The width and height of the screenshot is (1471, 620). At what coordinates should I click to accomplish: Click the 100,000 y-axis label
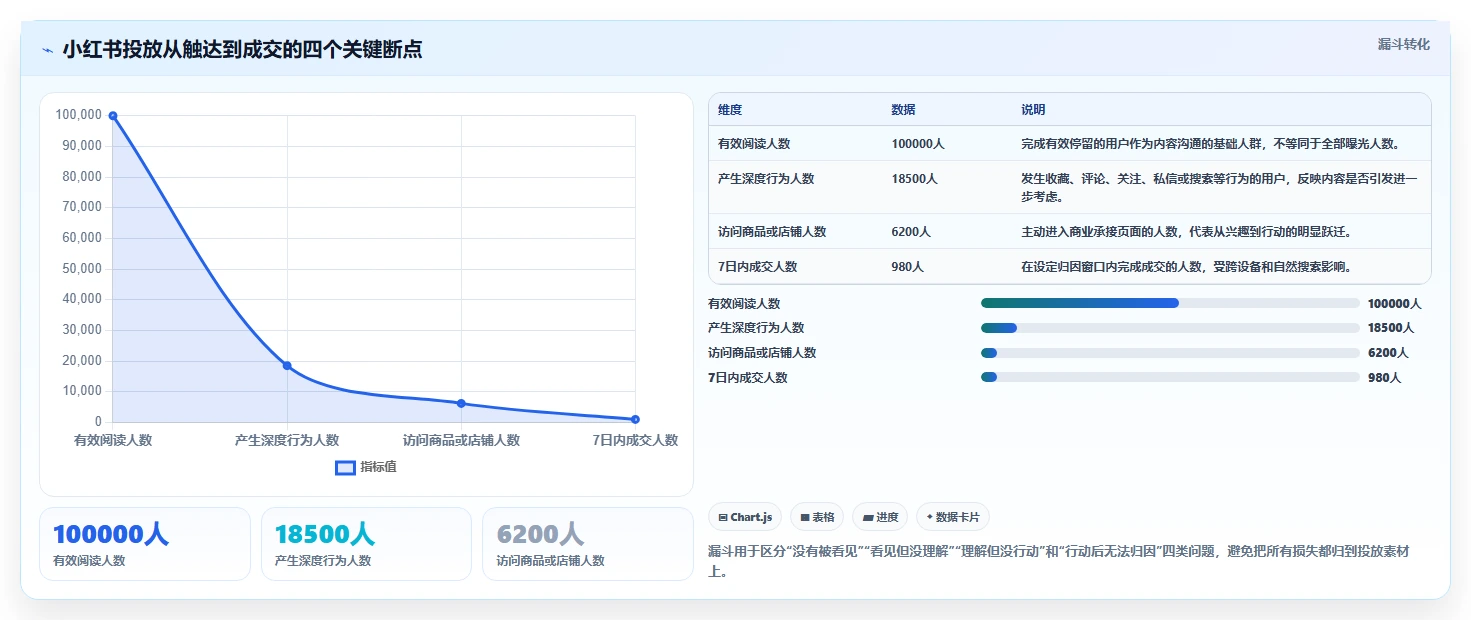[79, 115]
